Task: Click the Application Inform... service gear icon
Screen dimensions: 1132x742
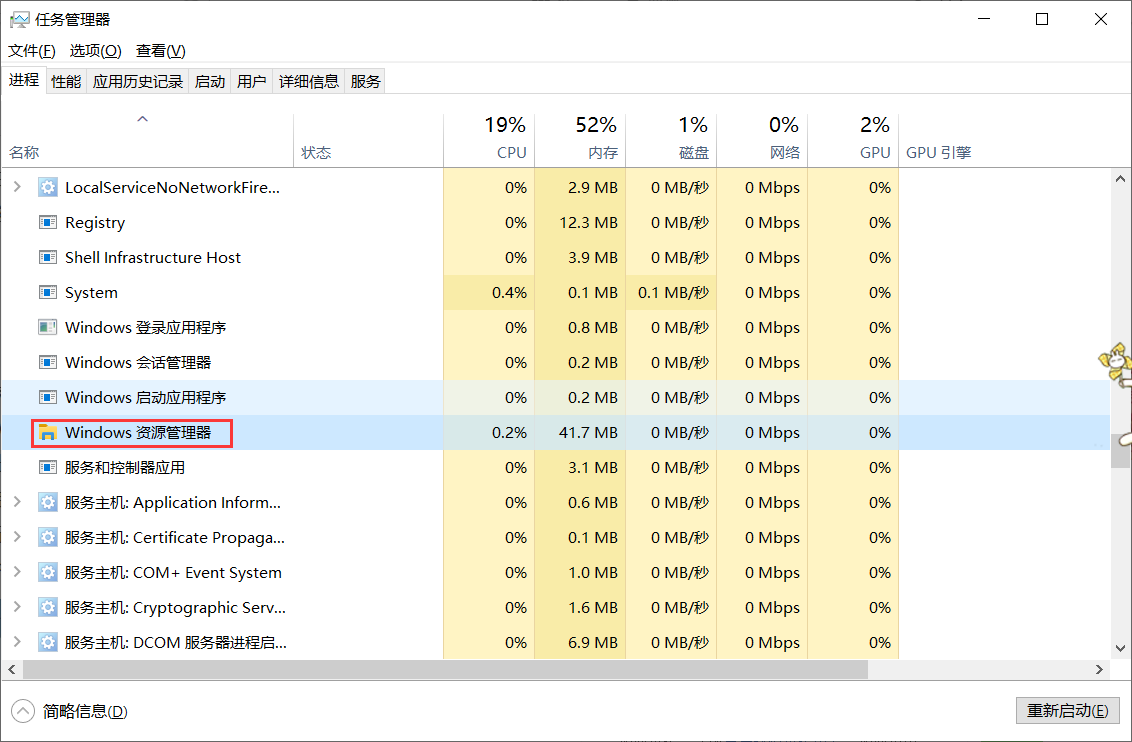Action: [x=48, y=502]
